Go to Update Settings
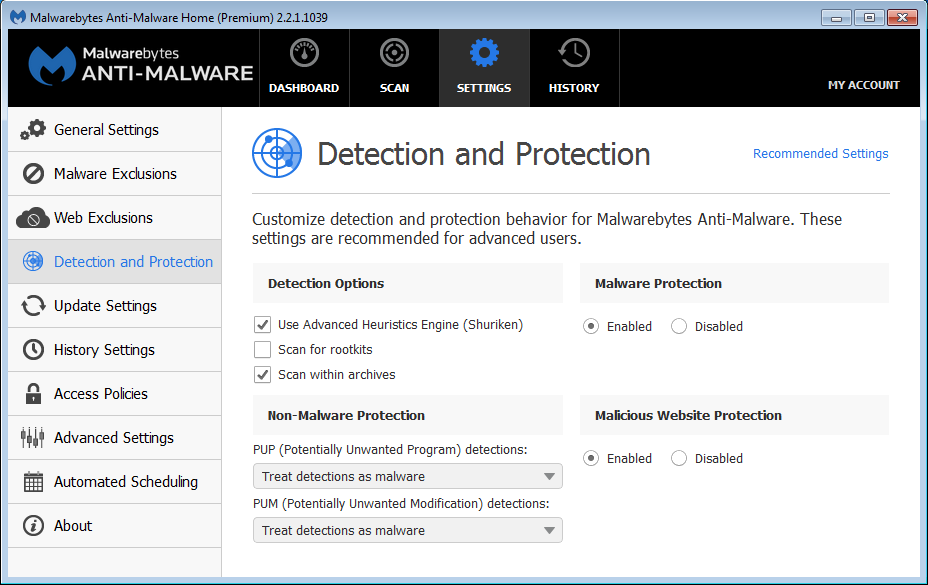The width and height of the screenshot is (928, 585). click(115, 306)
